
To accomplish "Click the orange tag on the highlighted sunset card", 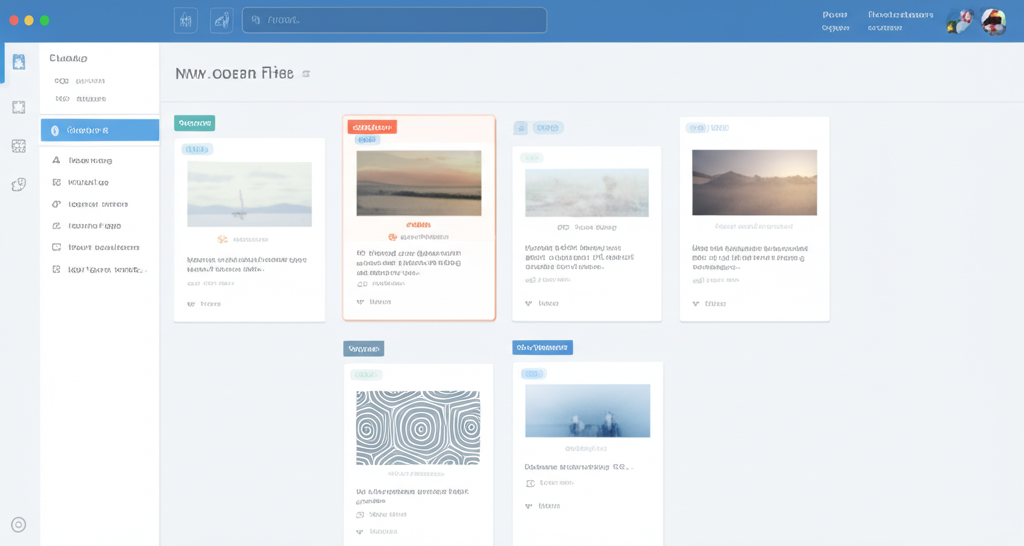I will (x=372, y=127).
